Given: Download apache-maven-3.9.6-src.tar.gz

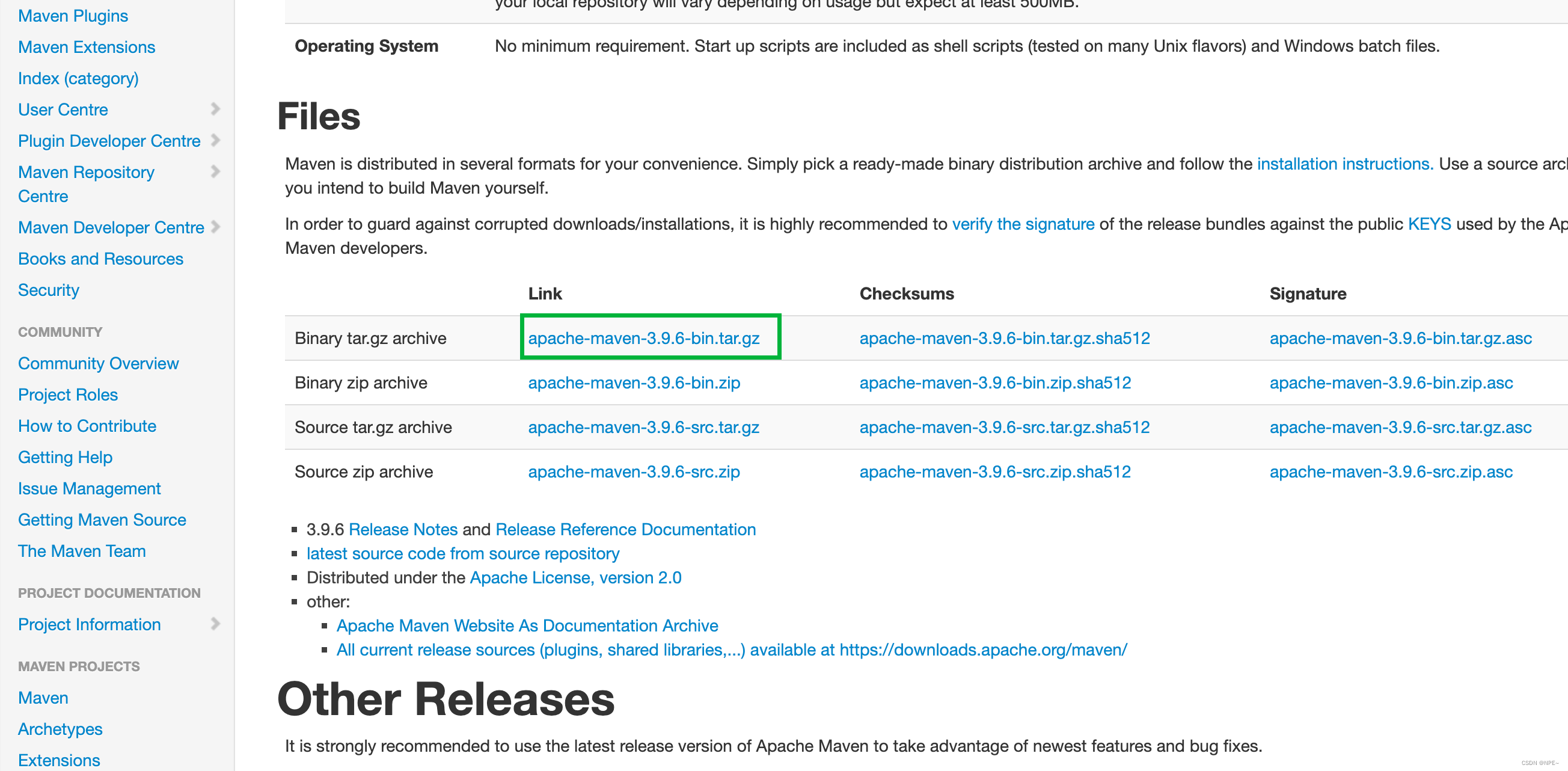Looking at the screenshot, I should coord(644,427).
